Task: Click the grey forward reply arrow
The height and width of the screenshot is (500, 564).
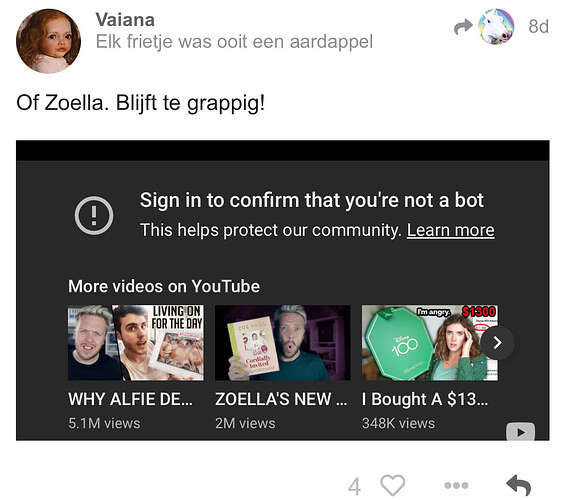Action: point(463,27)
